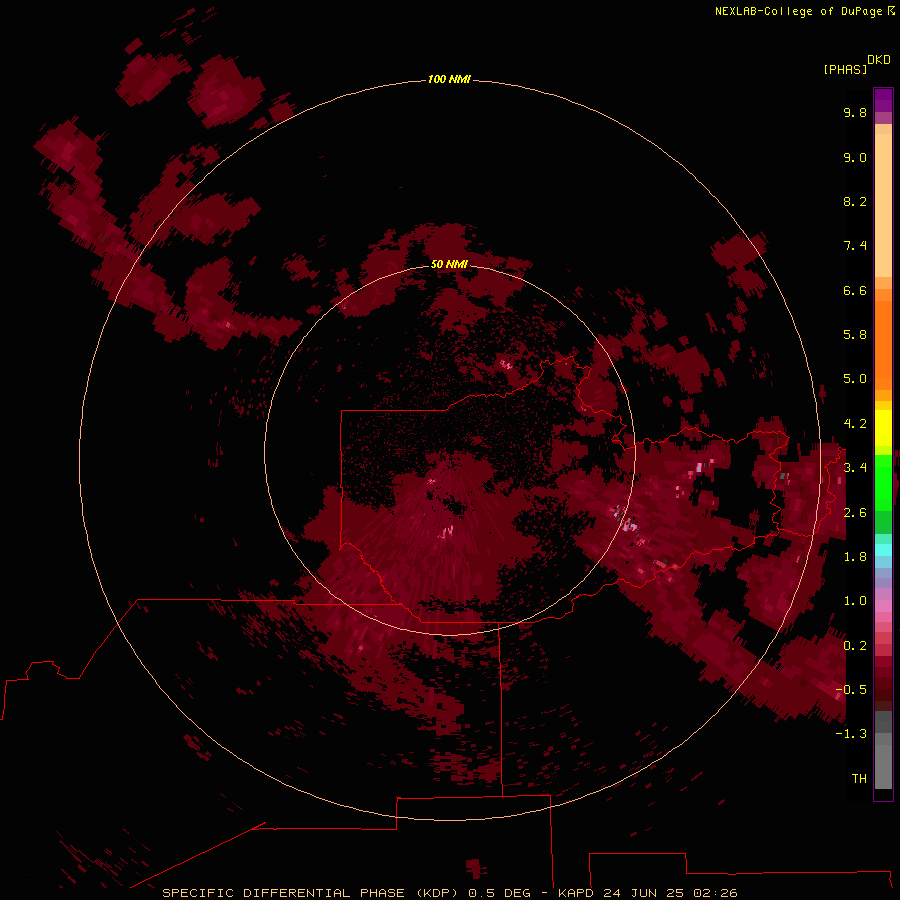Pick the pink band near 1.0

[883, 606]
